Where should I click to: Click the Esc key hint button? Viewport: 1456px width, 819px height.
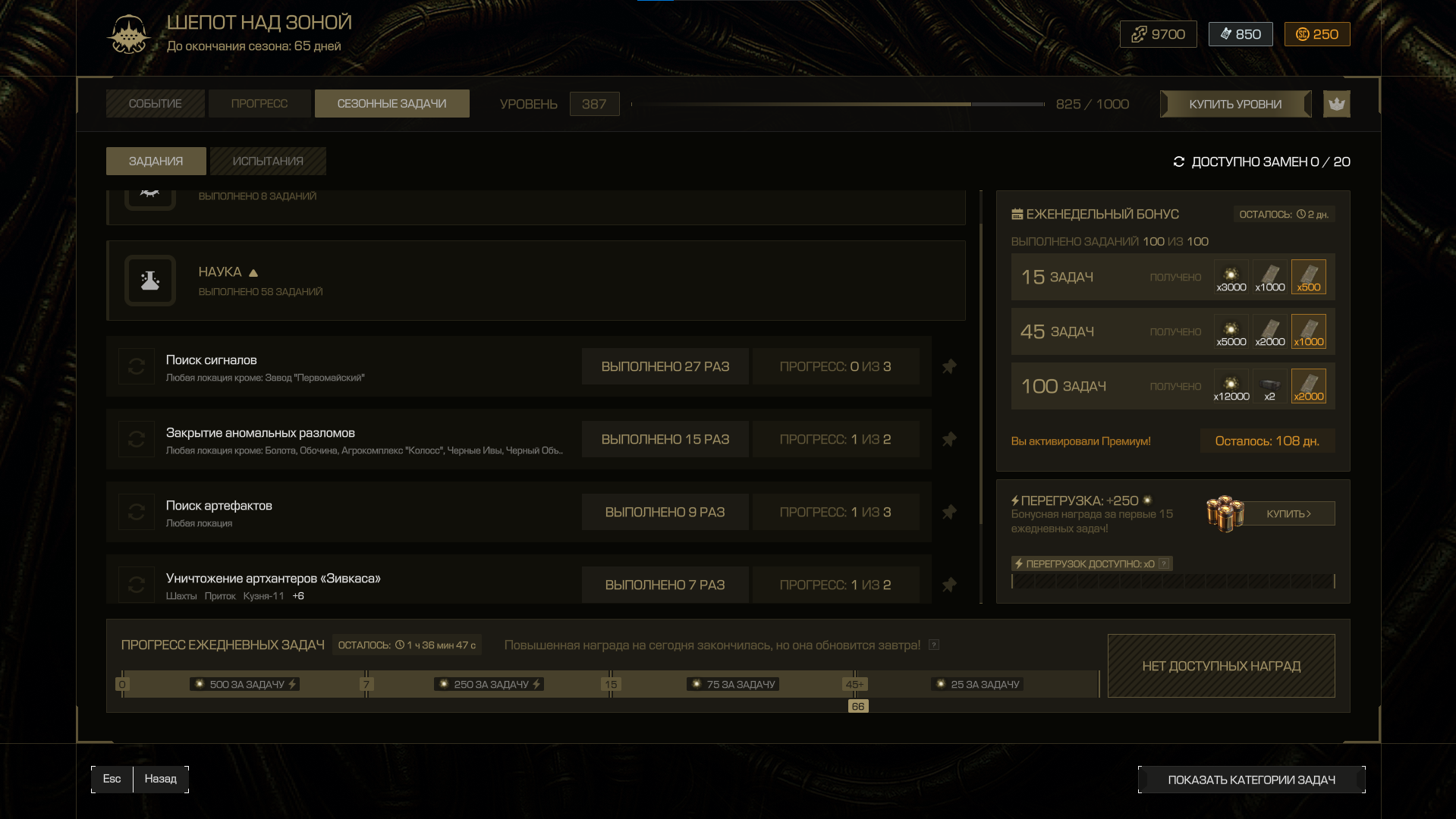pos(112,779)
